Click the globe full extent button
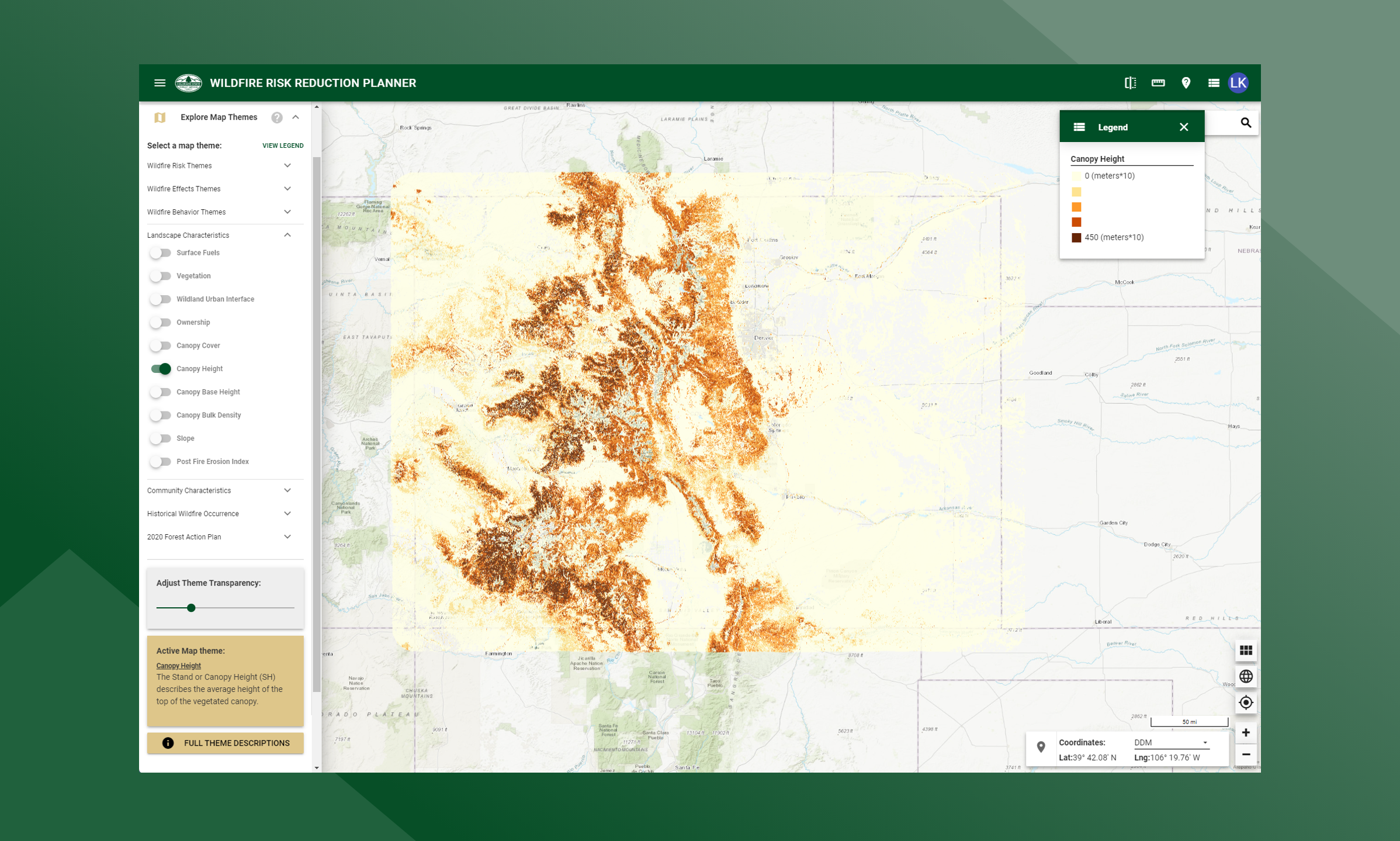Screen dimensions: 1400x841 click(1246, 676)
